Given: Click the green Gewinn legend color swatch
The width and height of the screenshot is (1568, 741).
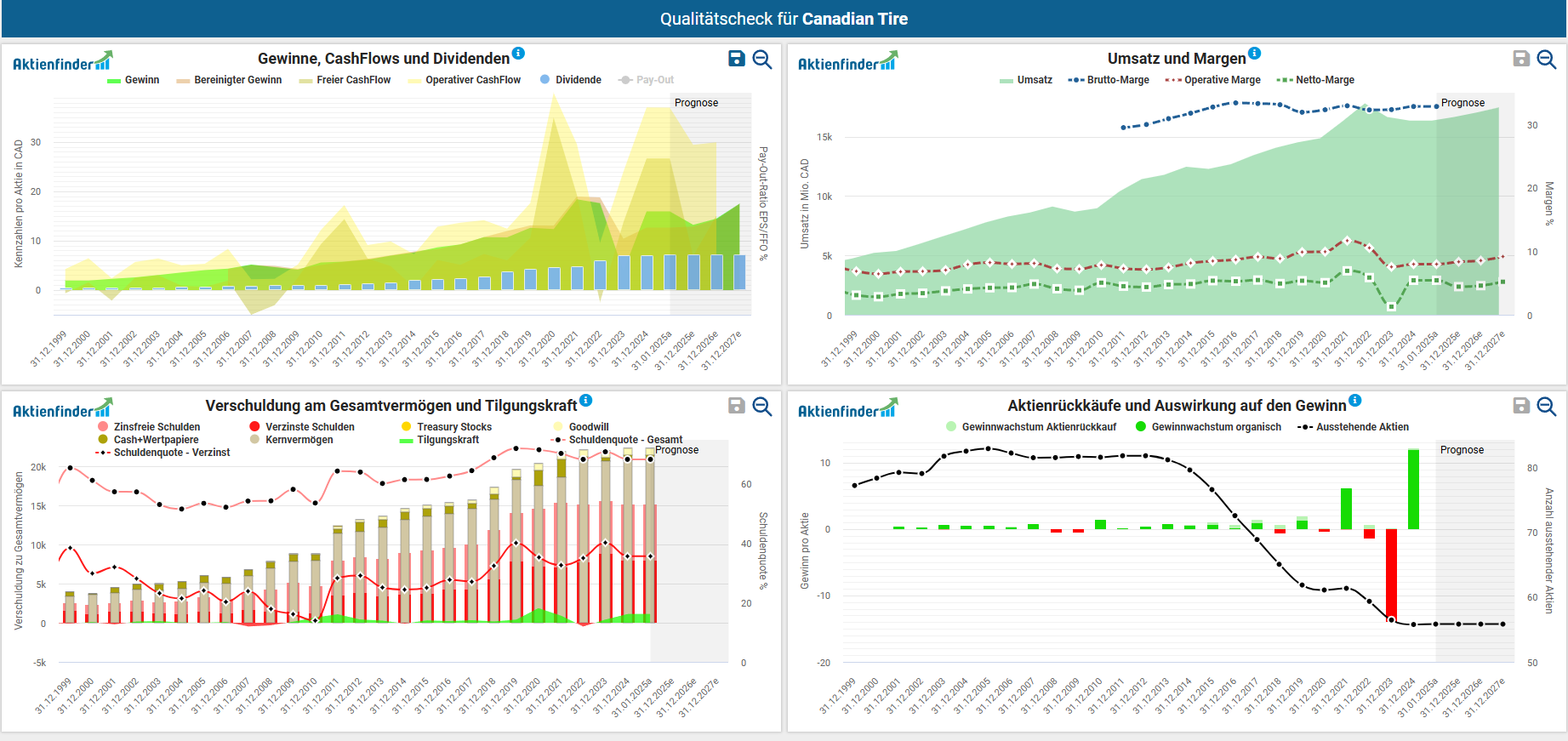Looking at the screenshot, I should pos(114,81).
